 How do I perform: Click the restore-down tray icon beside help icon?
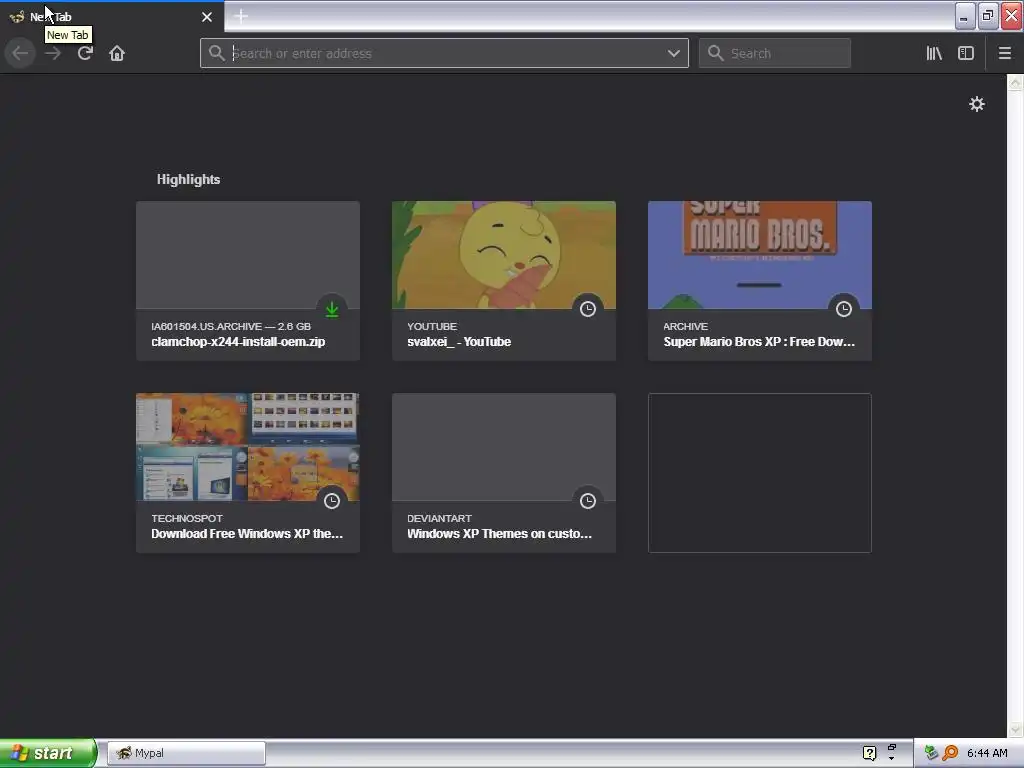[891, 747]
